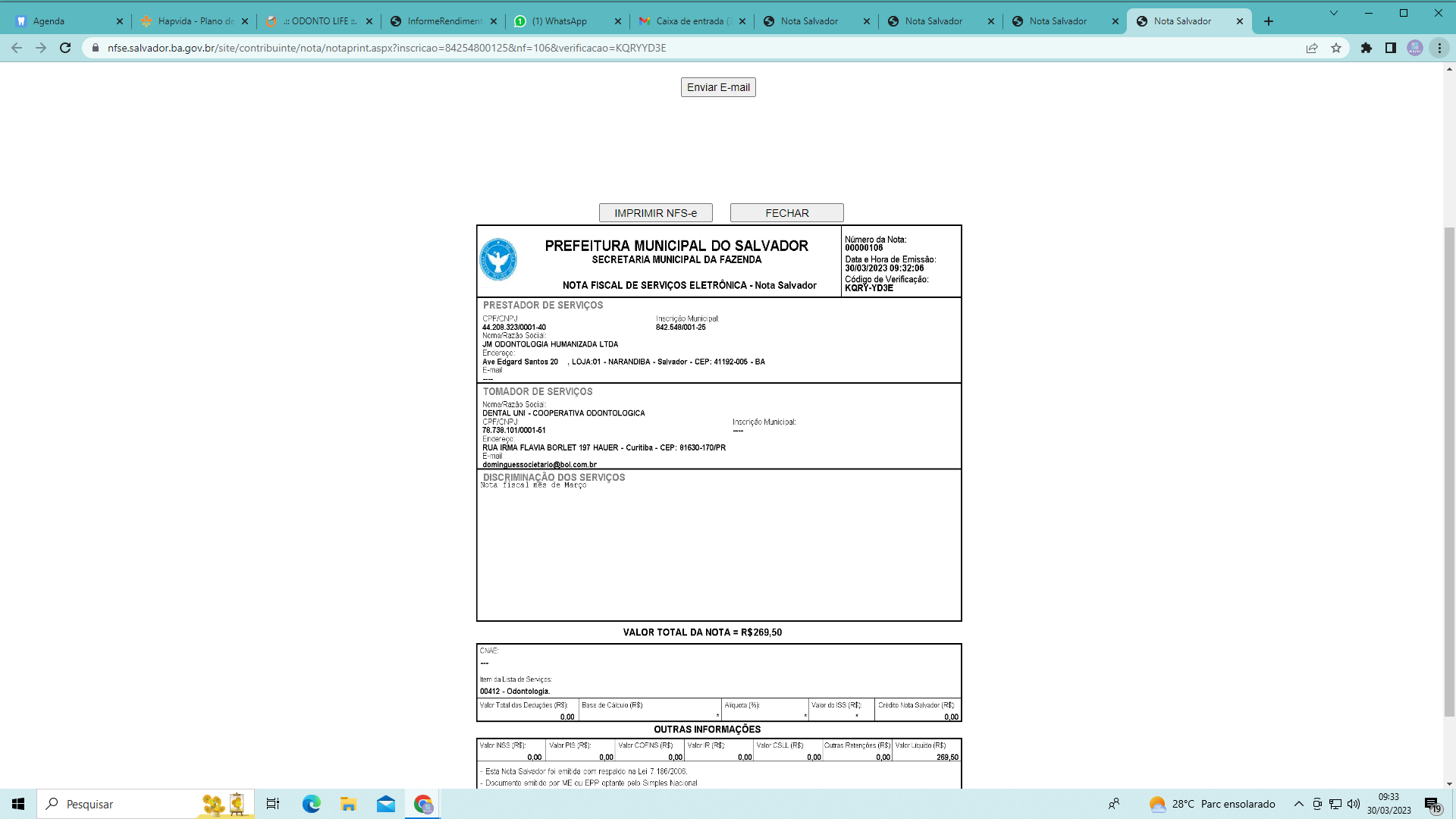Open the Chrome extensions puzzle icon
Screen dimensions: 1456x819
coord(1367,48)
